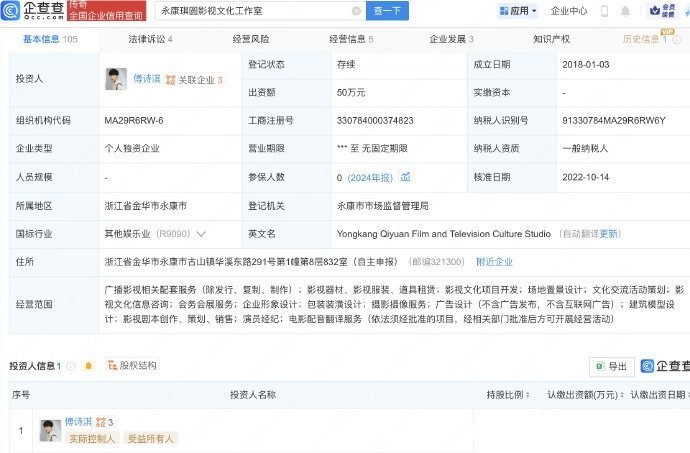This screenshot has height=453, width=690.
Task: Click the red 全国企业信用查询 banner
Action: tap(106, 11)
